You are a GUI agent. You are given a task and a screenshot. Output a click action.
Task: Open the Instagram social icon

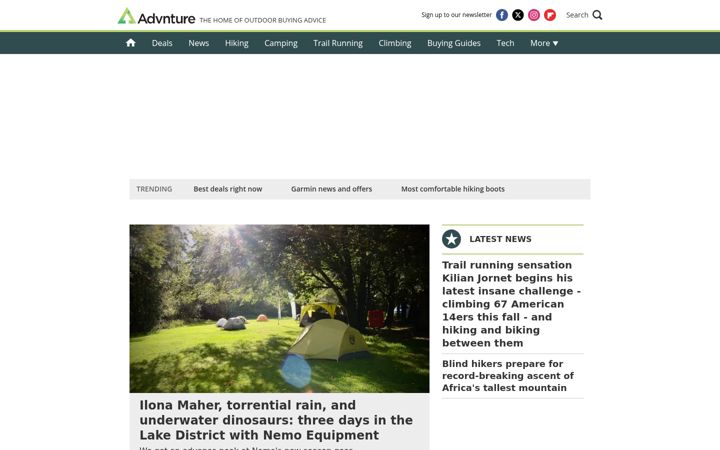534,15
